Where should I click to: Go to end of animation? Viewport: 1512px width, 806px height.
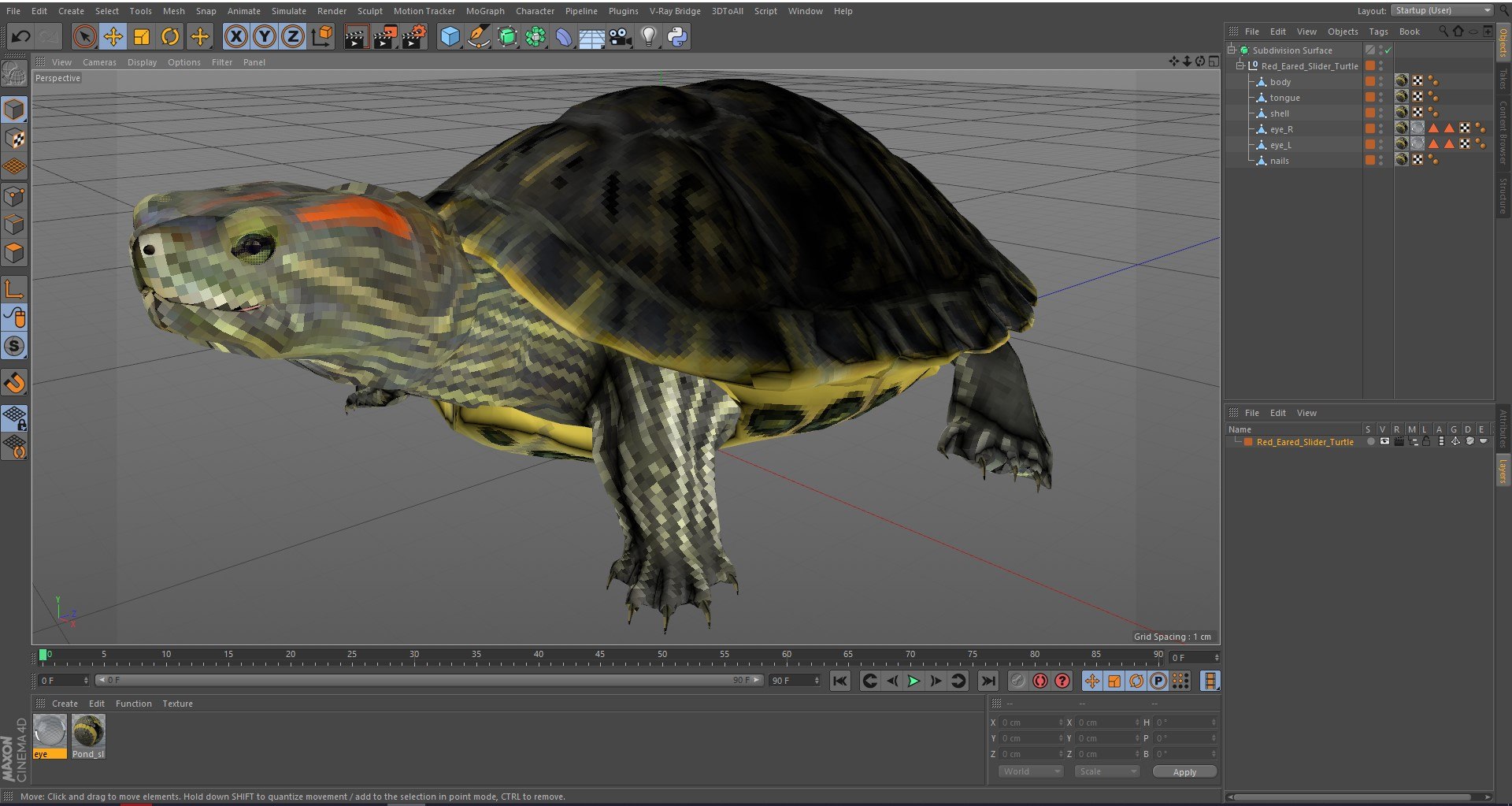(x=988, y=681)
